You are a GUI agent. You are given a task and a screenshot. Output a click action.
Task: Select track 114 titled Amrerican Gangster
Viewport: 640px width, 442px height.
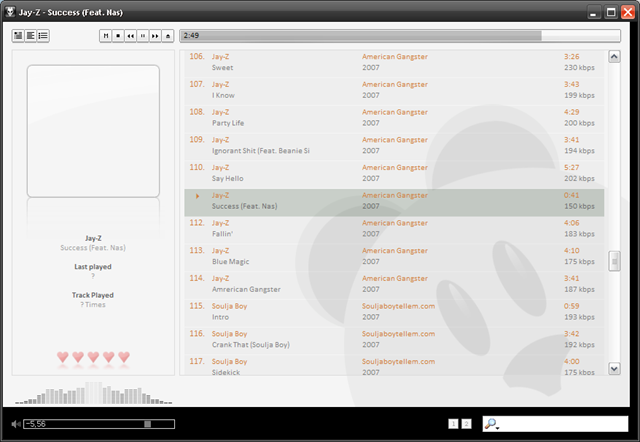tap(394, 286)
